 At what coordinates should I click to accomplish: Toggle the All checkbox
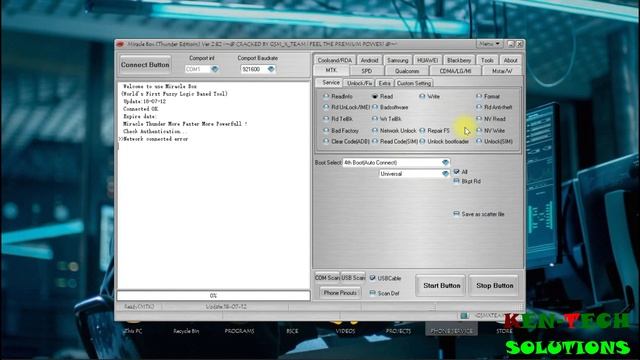(x=456, y=171)
